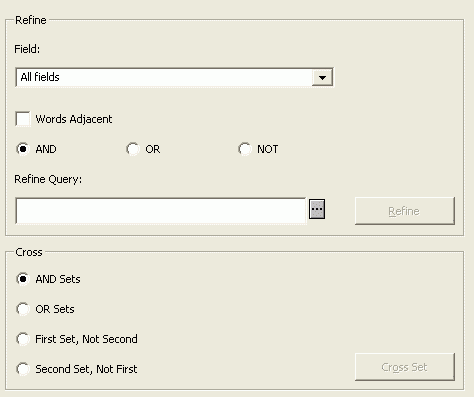Select First Set, Not Second option
Image resolution: width=474 pixels, height=397 pixels.
click(23, 339)
